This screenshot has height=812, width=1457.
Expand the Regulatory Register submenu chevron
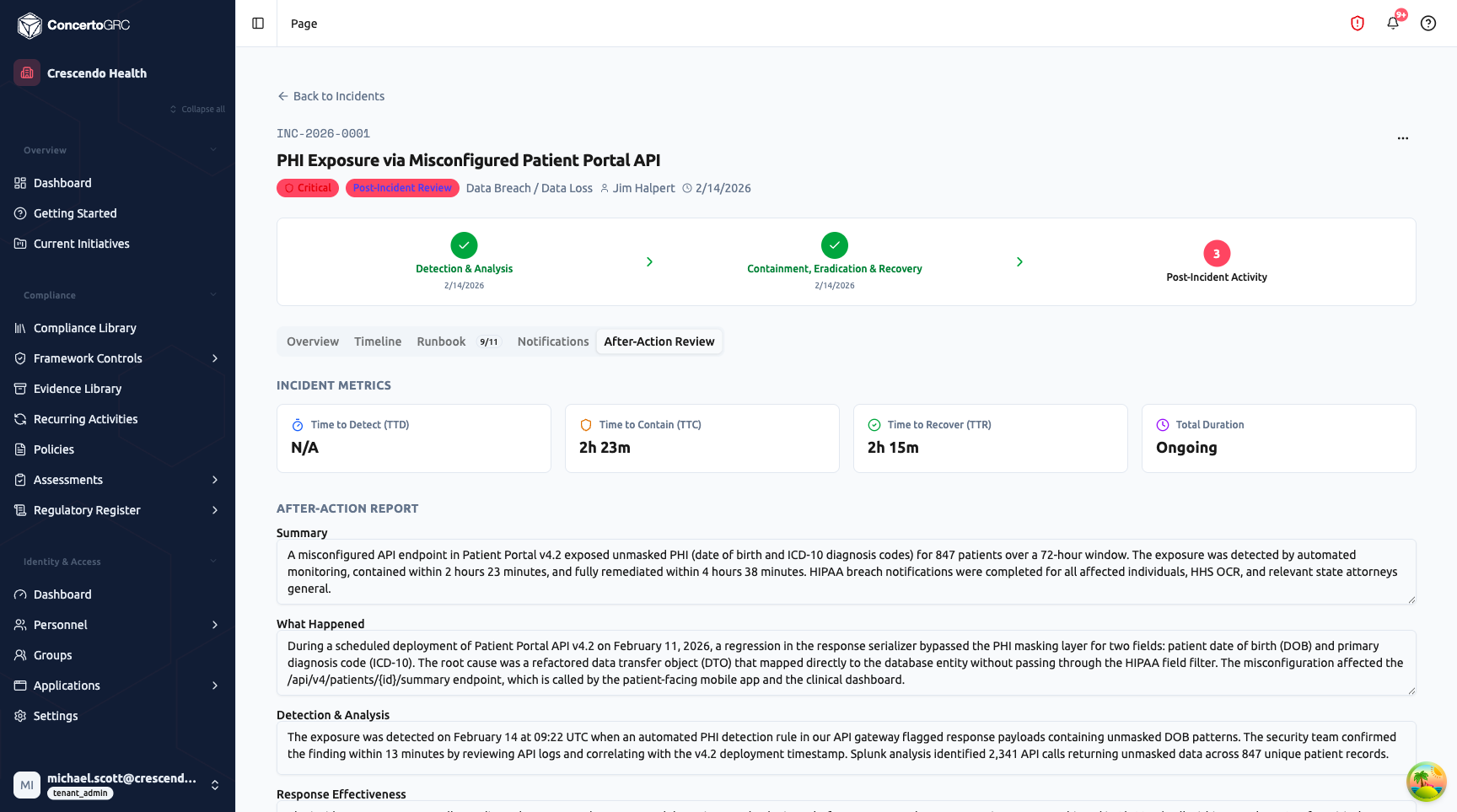pyautogui.click(x=215, y=510)
